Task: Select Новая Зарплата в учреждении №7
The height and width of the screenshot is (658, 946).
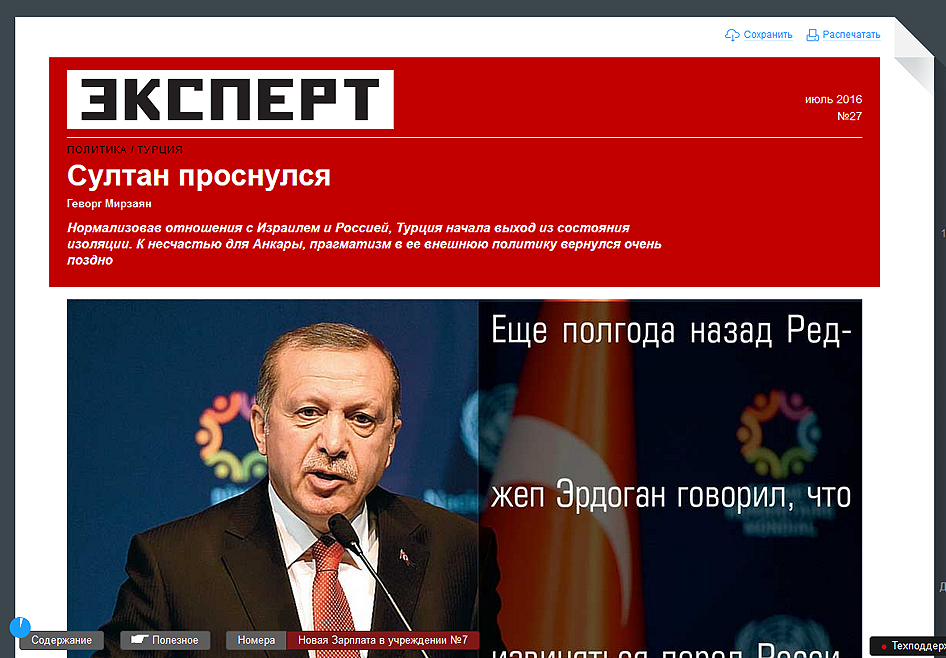Action: pos(383,640)
